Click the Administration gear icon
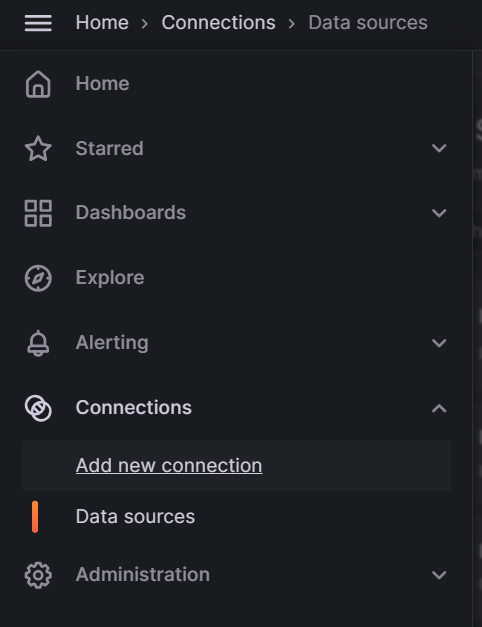Image resolution: width=482 pixels, height=627 pixels. pos(38,575)
